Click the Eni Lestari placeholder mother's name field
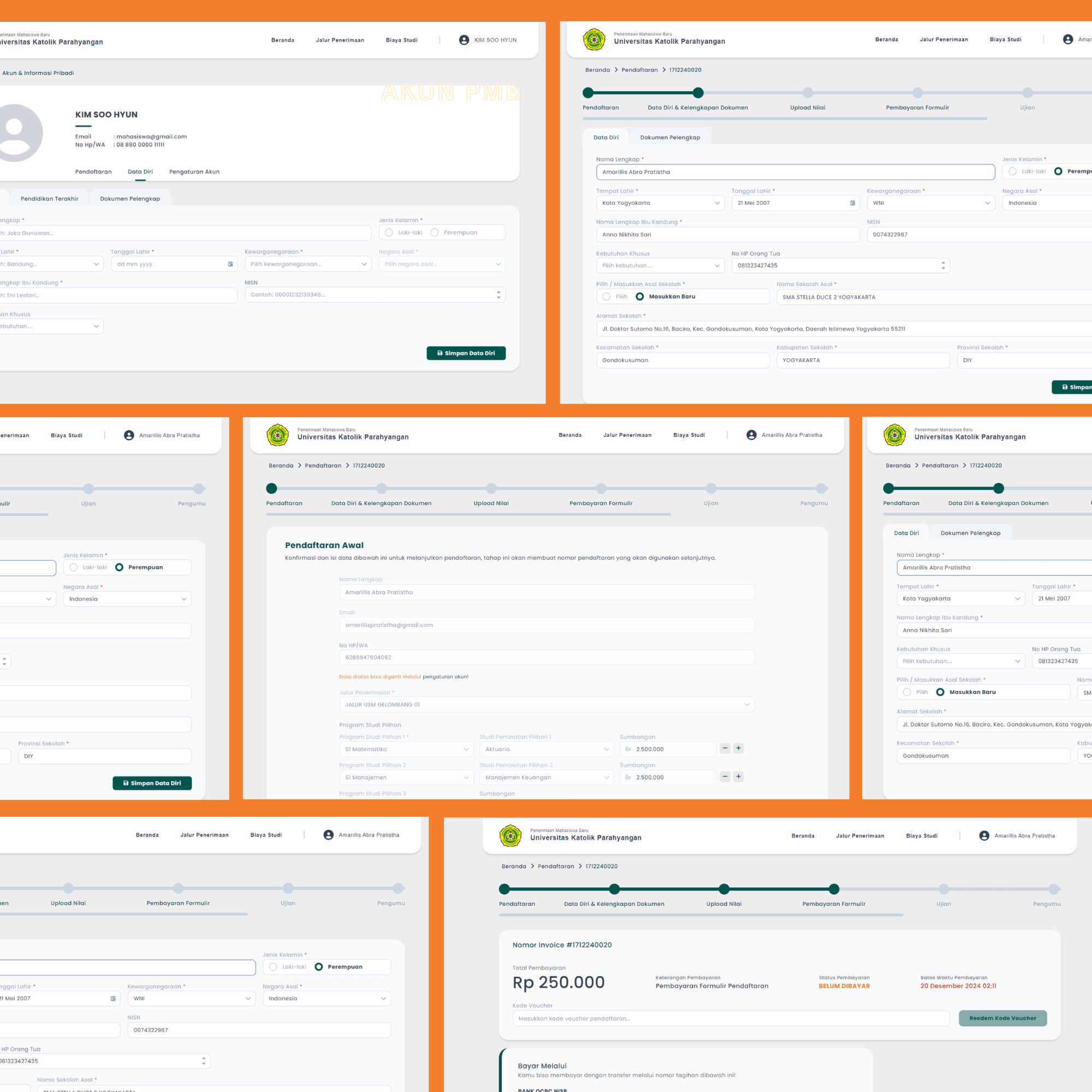 (118, 295)
